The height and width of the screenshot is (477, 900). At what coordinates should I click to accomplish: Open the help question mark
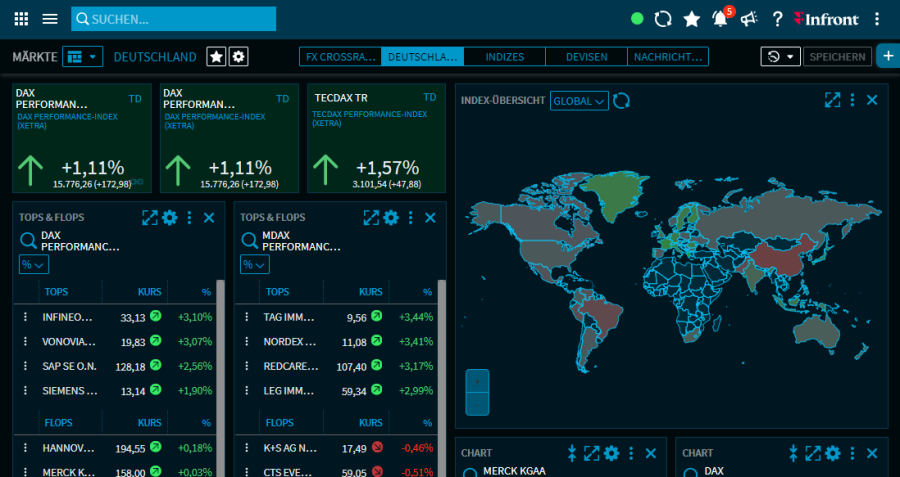777,19
